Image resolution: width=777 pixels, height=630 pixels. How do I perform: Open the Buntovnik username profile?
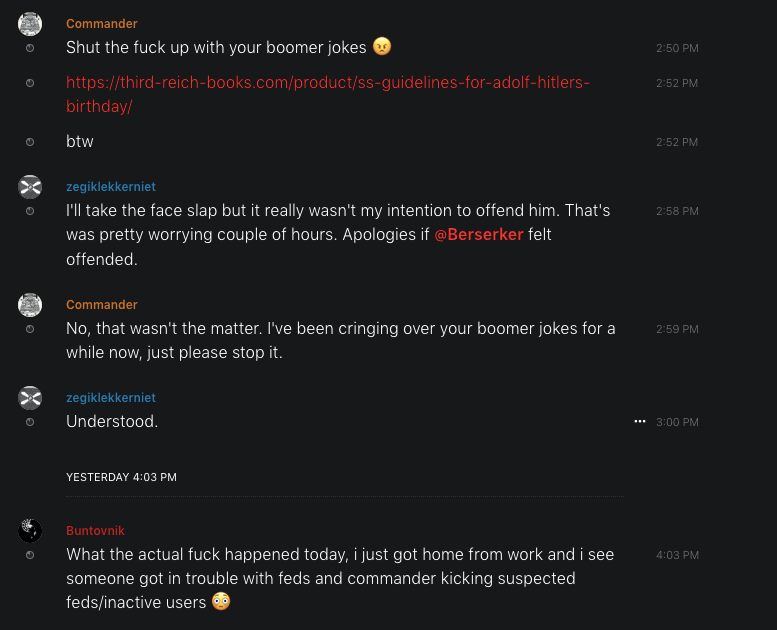tap(95, 530)
